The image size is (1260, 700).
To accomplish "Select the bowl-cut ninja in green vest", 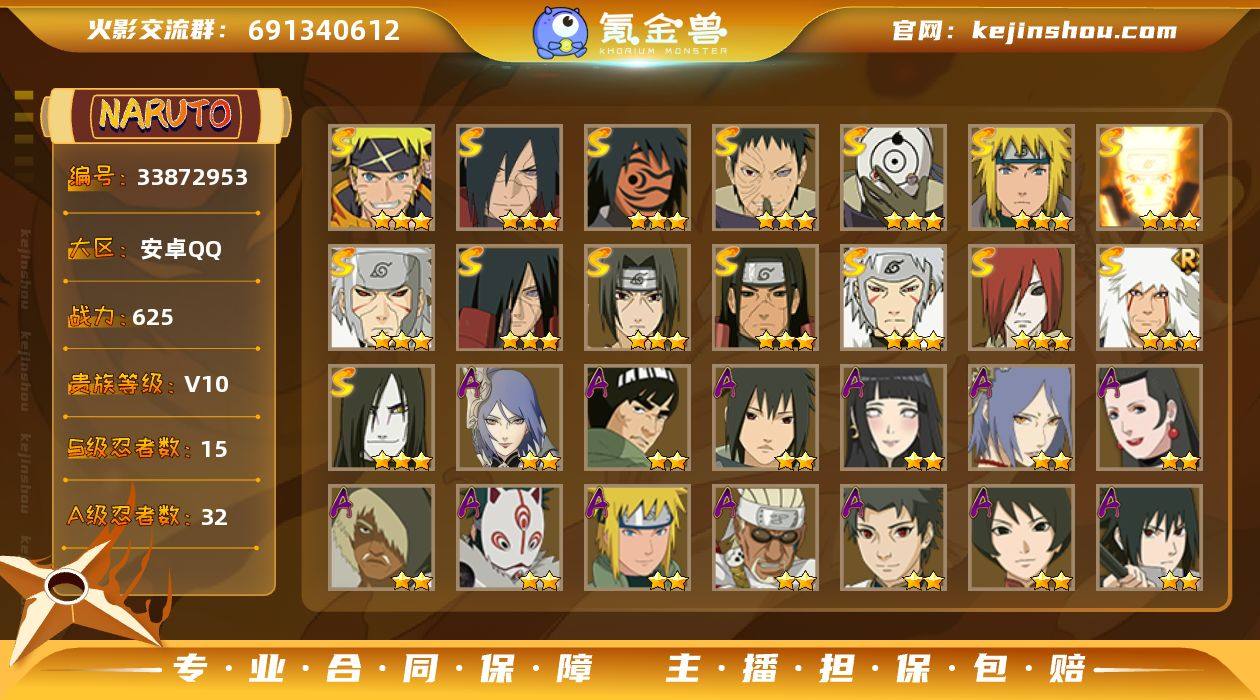I will pyautogui.click(x=637, y=418).
